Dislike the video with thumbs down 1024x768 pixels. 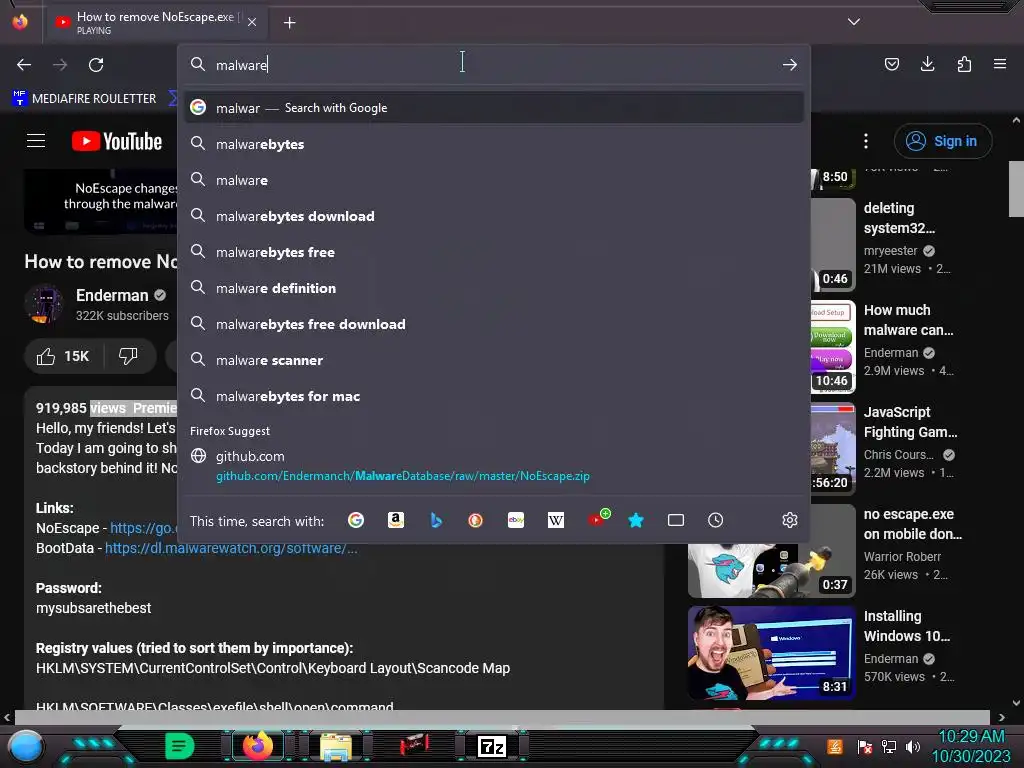tap(129, 356)
